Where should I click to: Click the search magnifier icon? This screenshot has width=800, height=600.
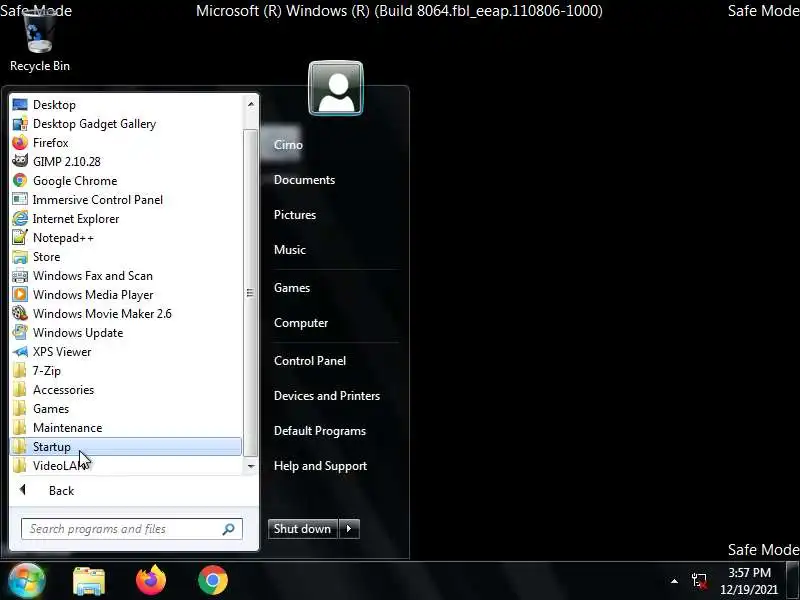coord(228,529)
